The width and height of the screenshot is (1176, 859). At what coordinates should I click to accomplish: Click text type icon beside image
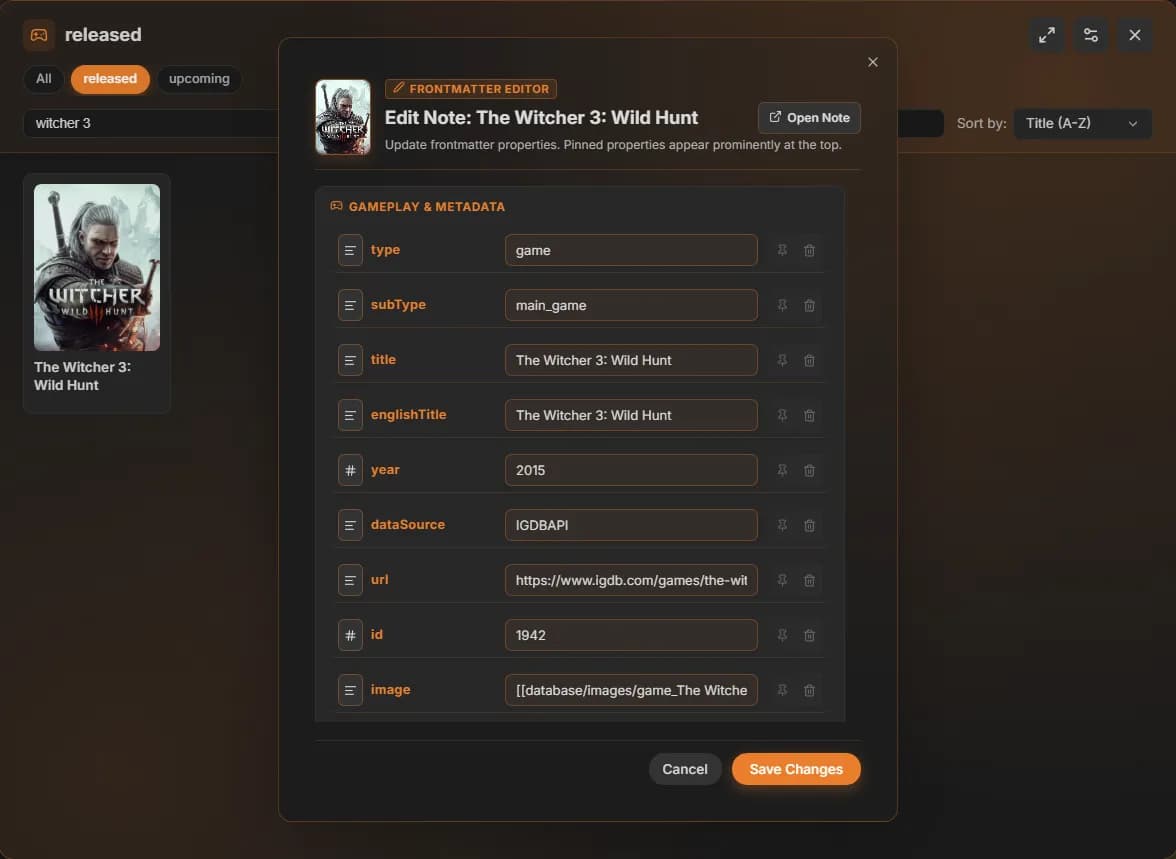[x=350, y=690]
